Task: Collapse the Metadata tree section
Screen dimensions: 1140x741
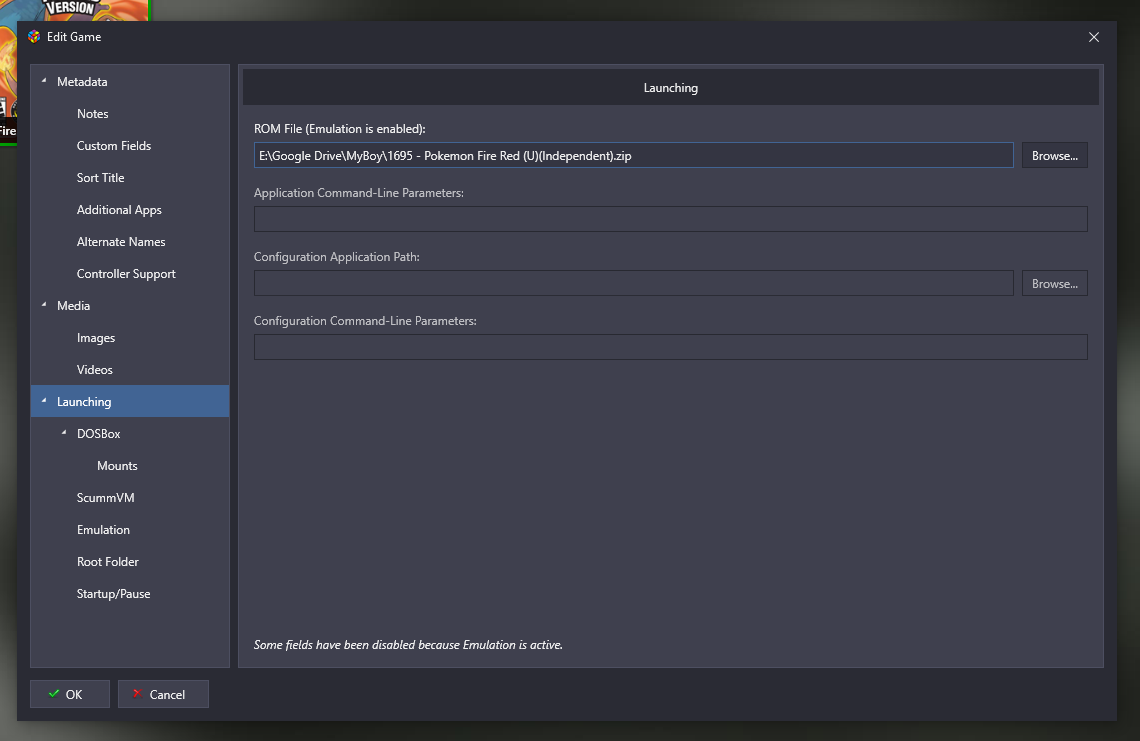Action: click(44, 81)
